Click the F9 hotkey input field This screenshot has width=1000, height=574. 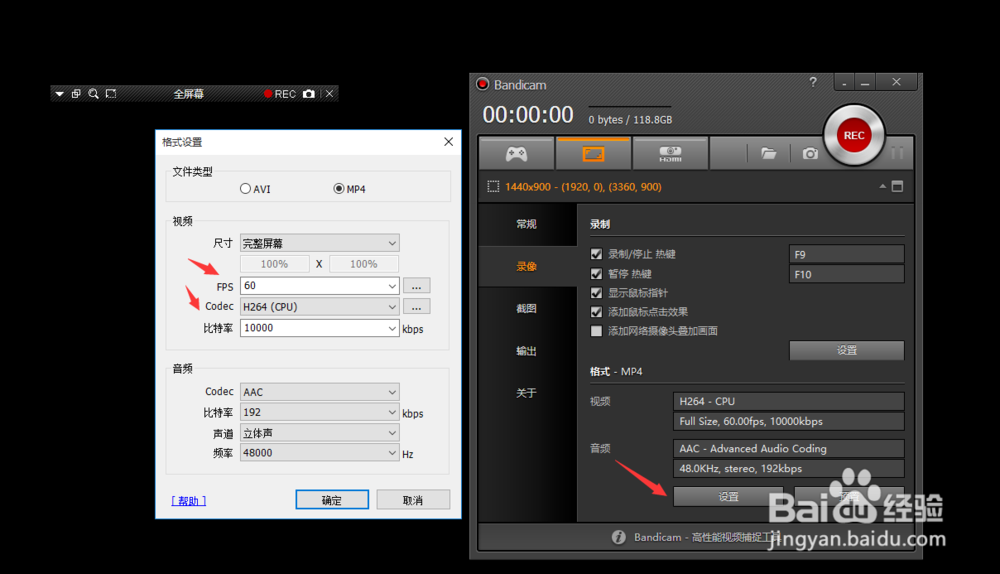[x=847, y=254]
